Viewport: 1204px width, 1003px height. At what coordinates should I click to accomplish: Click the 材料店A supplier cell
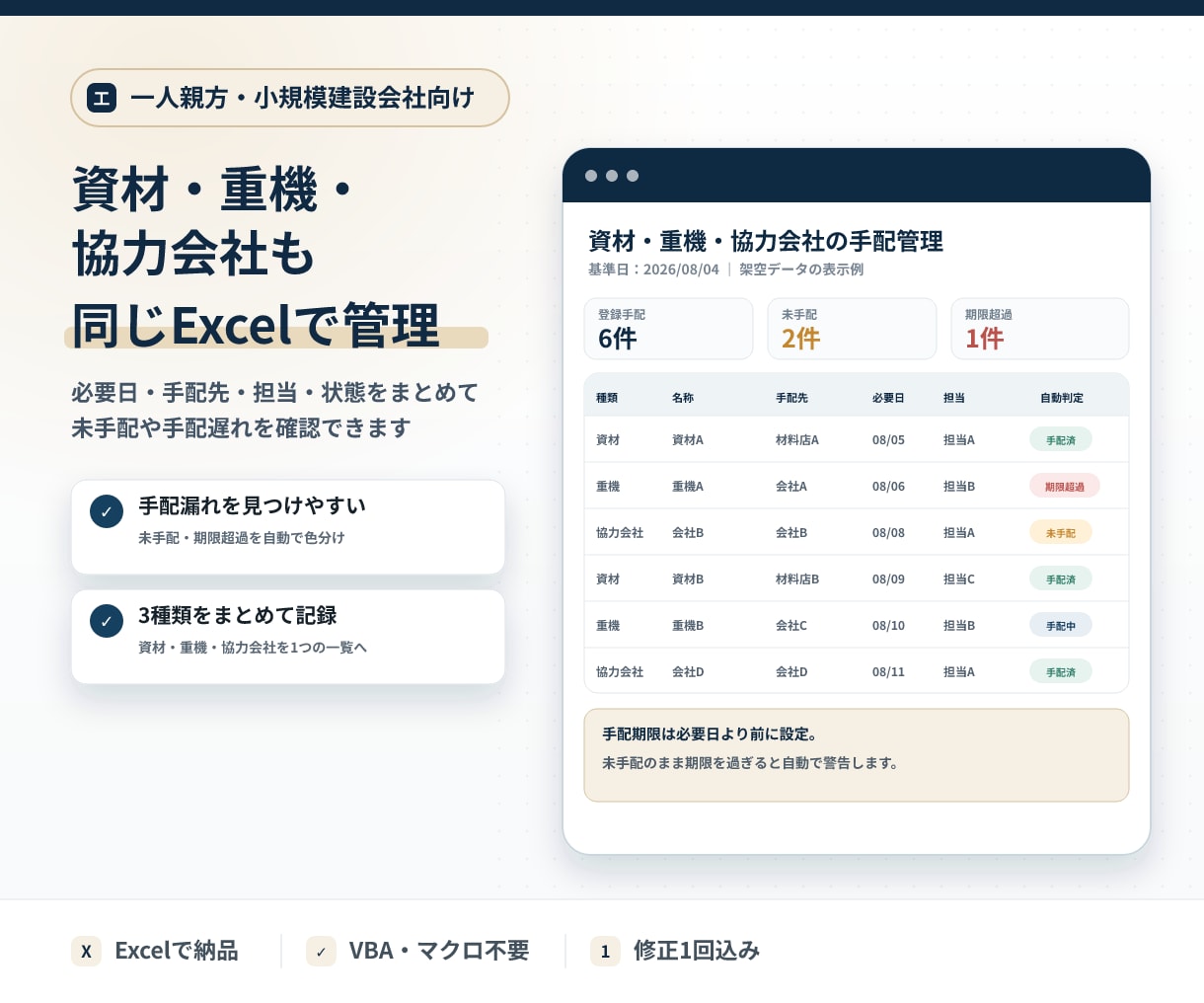tap(797, 440)
